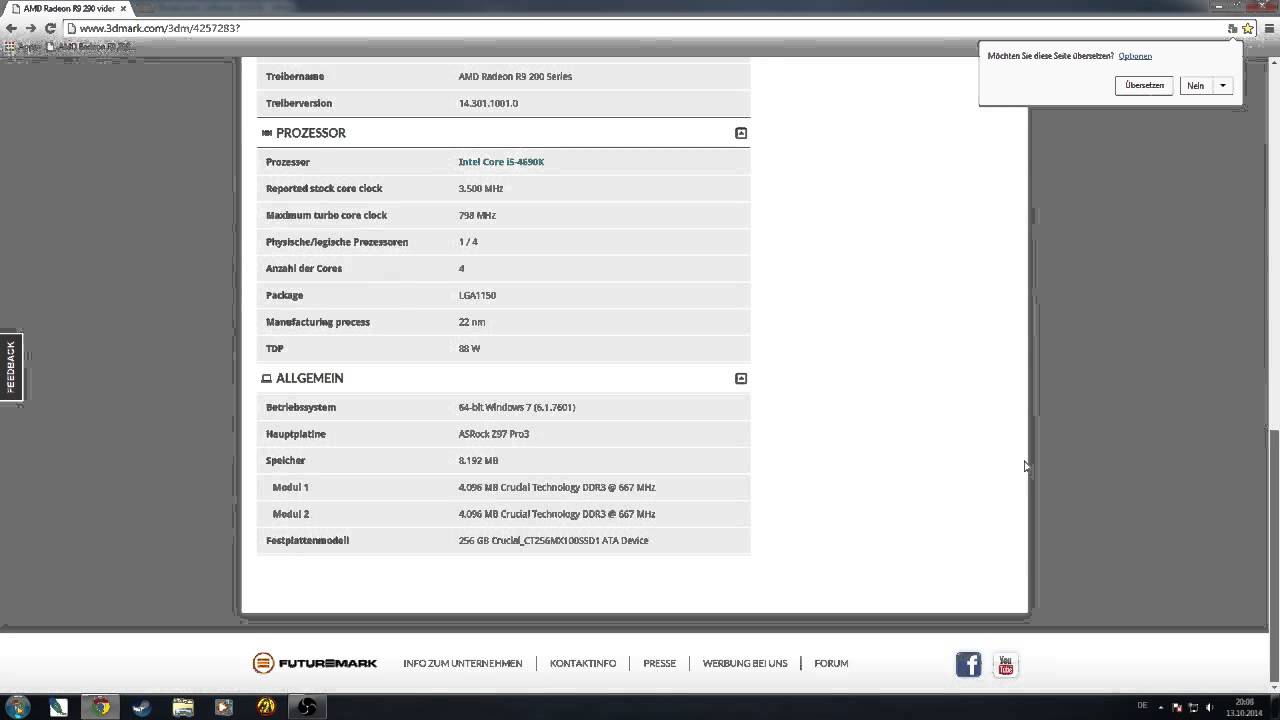Select the value 14.301.1001.0

click(488, 103)
